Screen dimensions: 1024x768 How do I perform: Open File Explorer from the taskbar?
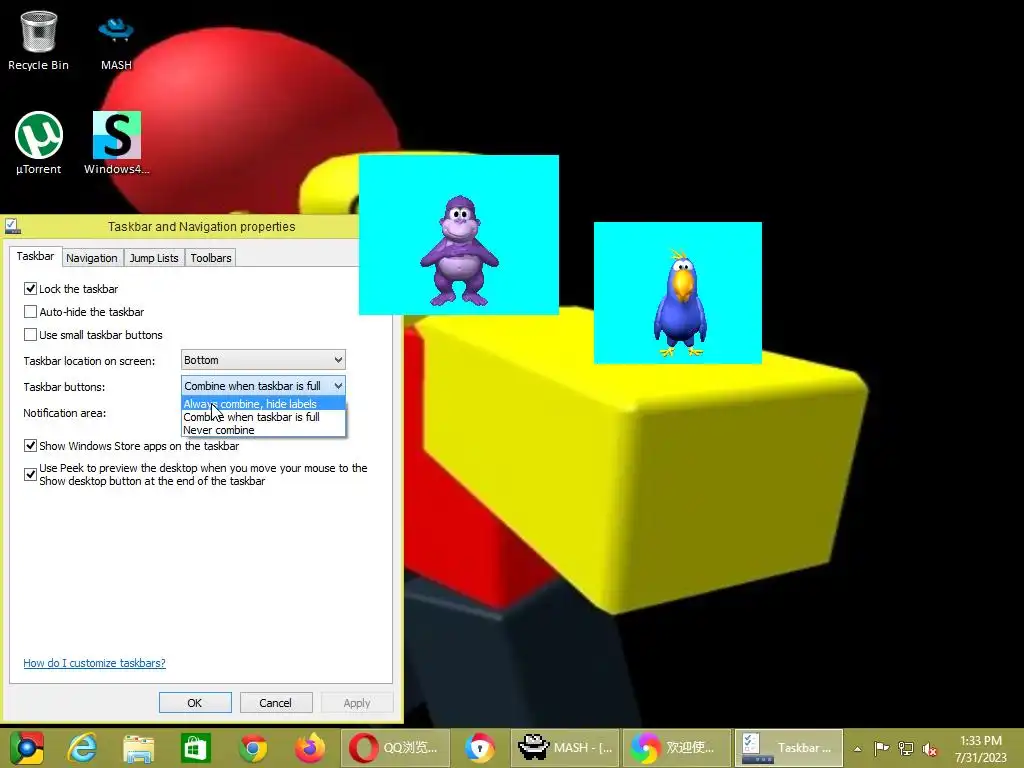pyautogui.click(x=139, y=748)
